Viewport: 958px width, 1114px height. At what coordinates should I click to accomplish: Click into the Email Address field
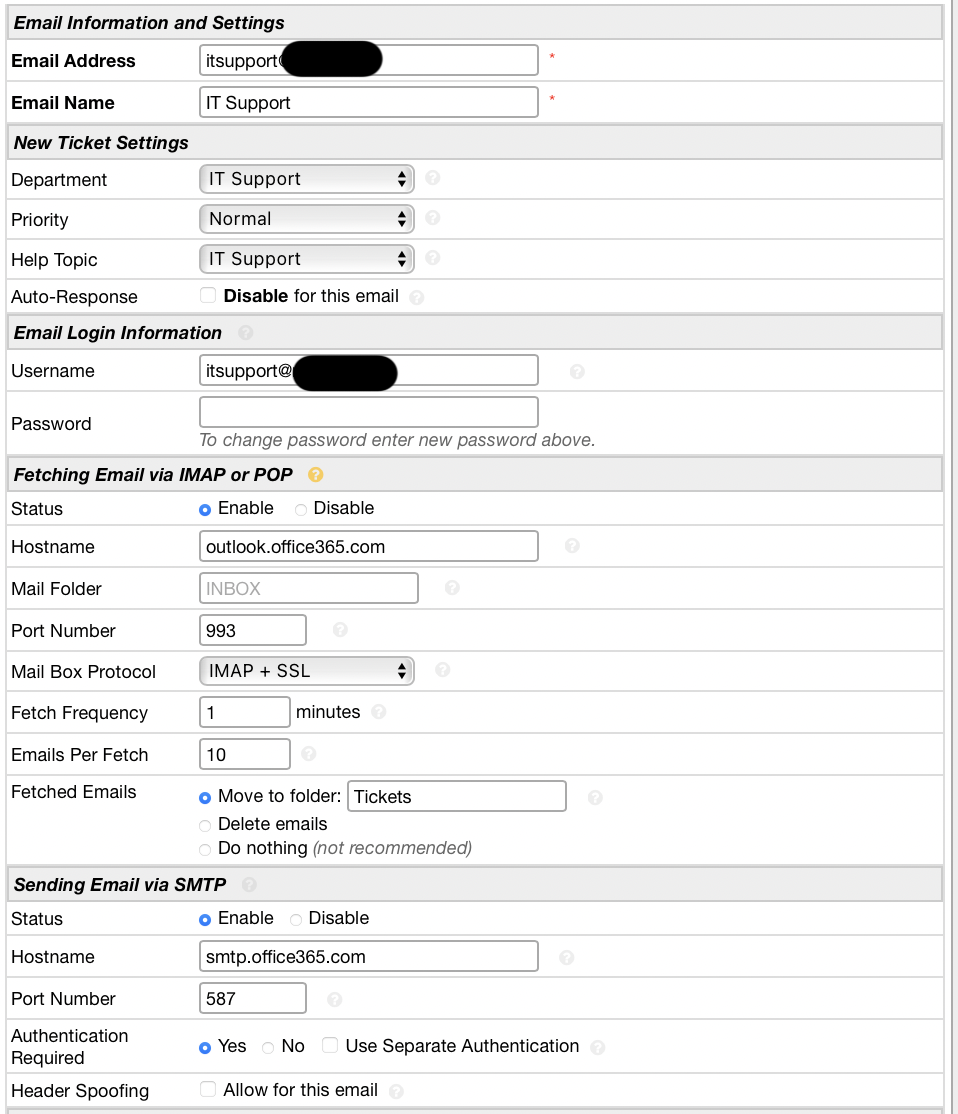[x=369, y=60]
